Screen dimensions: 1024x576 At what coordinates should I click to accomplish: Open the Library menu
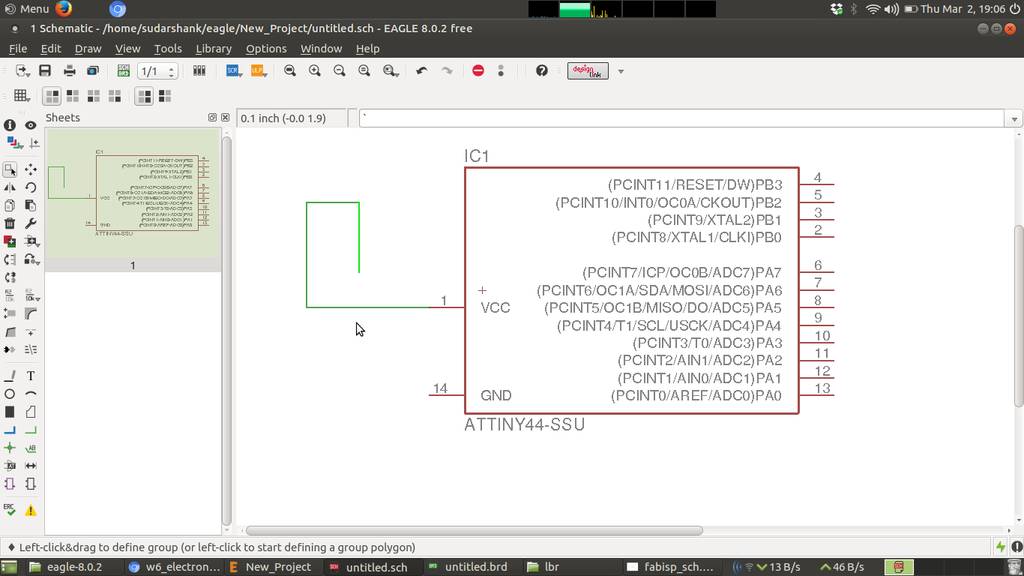214,48
